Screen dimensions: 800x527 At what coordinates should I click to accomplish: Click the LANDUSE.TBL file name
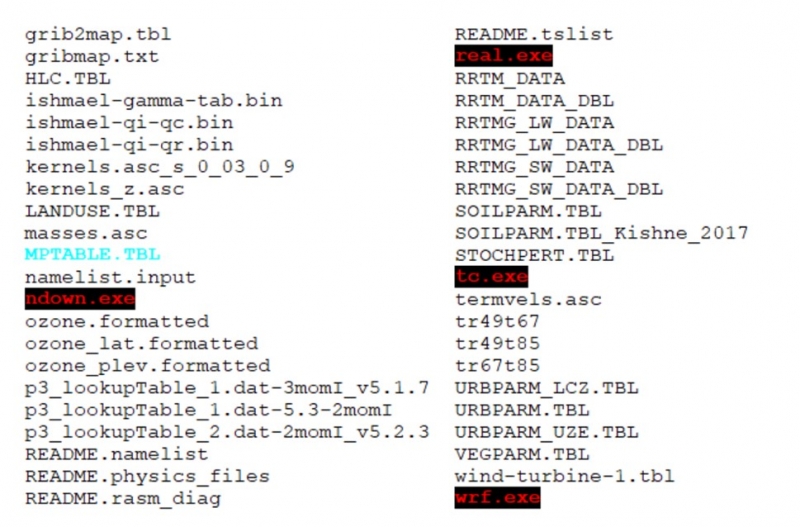pos(92,211)
